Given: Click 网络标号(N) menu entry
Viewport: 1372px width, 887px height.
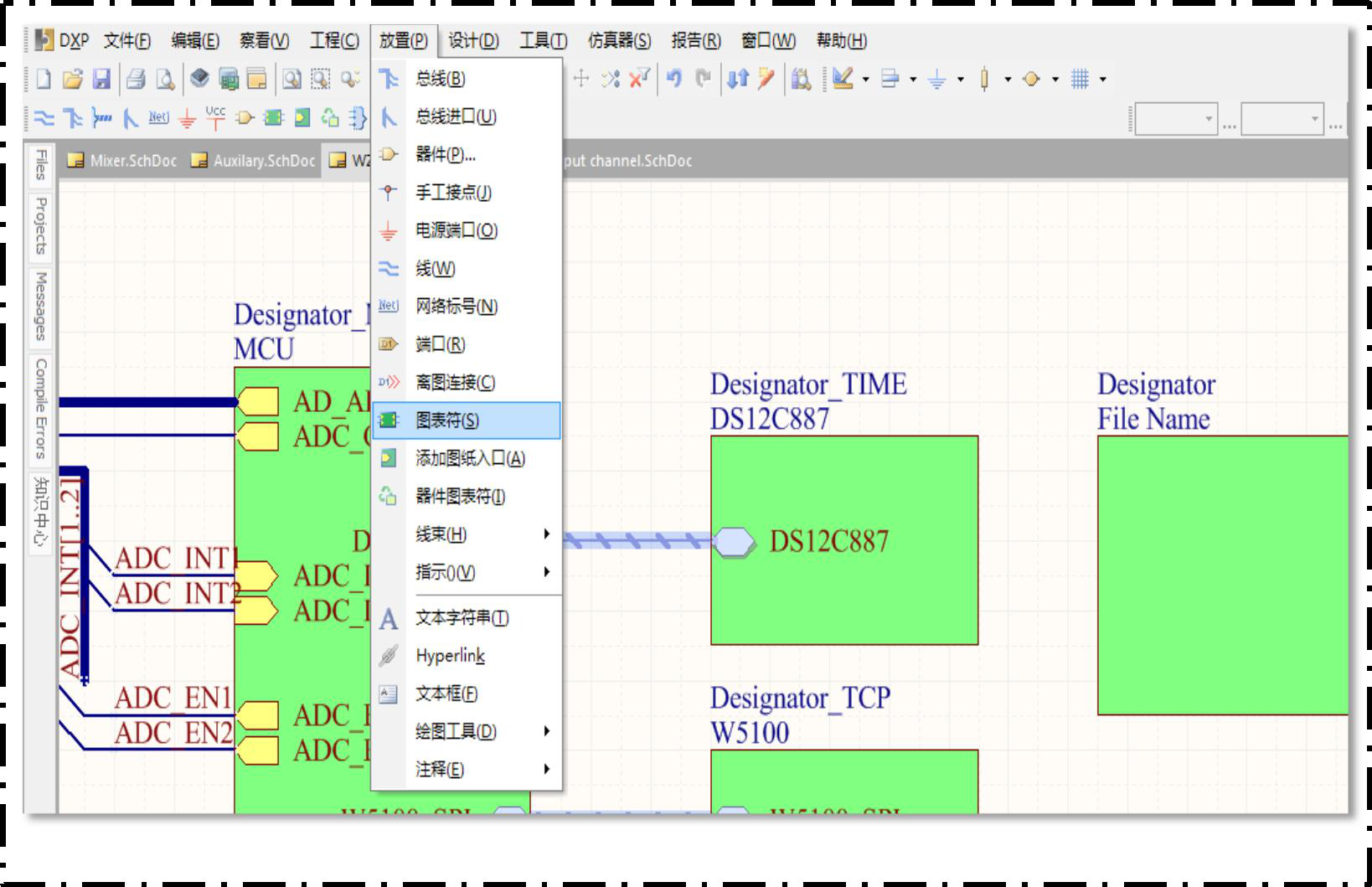Looking at the screenshot, I should (x=456, y=307).
